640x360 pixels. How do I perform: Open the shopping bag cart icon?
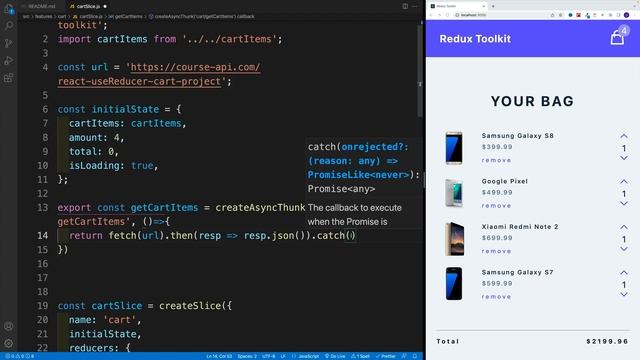tap(618, 38)
